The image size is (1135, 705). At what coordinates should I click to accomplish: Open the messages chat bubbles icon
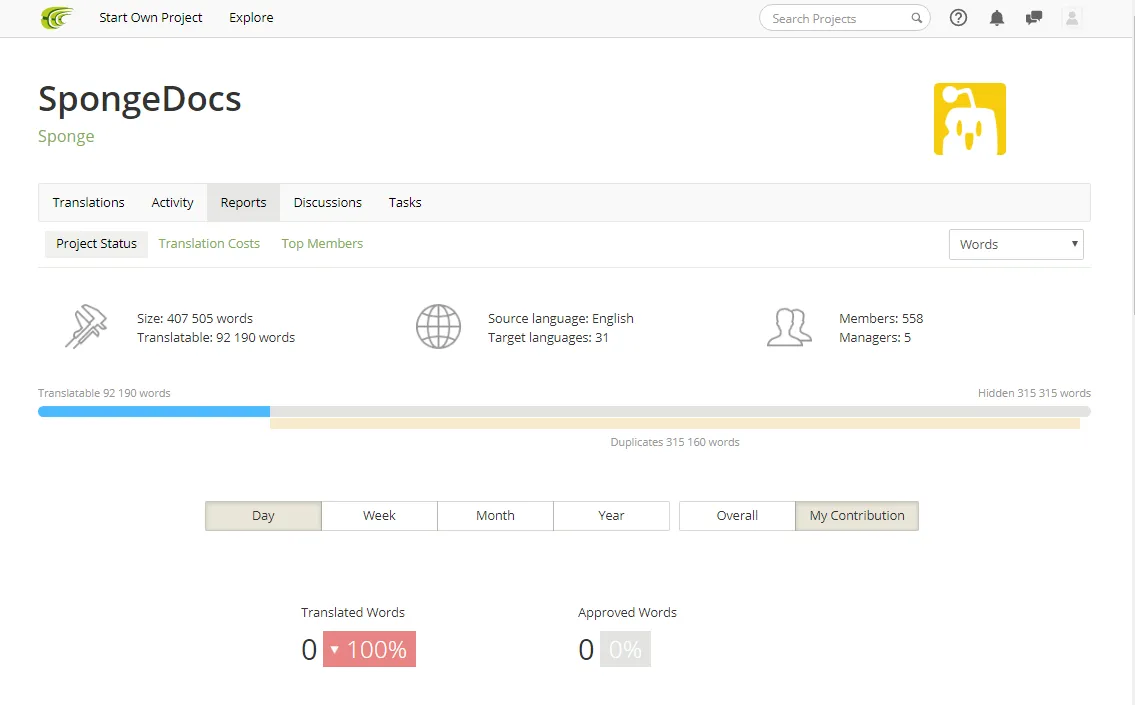pyautogui.click(x=1034, y=18)
